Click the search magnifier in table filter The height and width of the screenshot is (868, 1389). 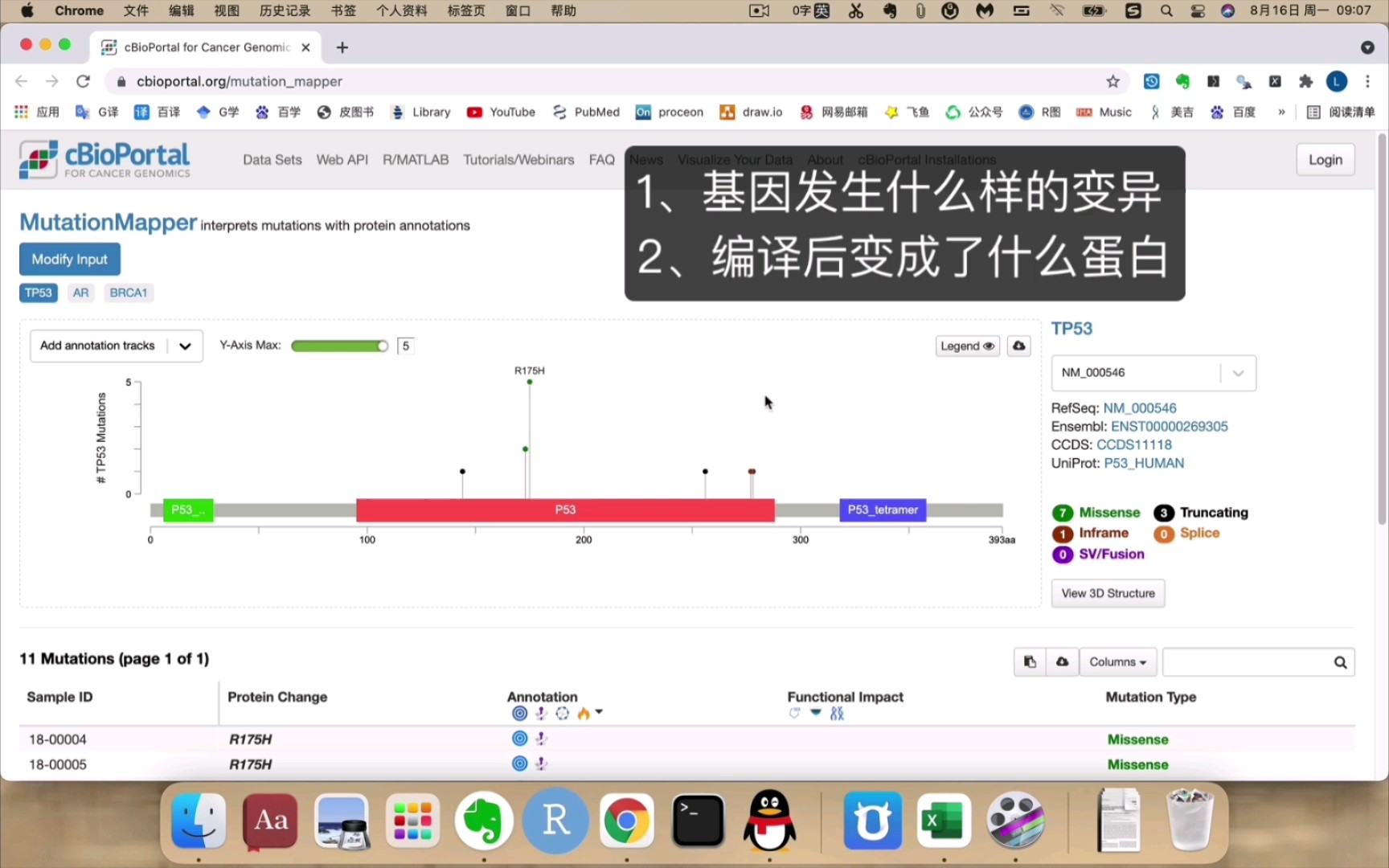(1340, 662)
